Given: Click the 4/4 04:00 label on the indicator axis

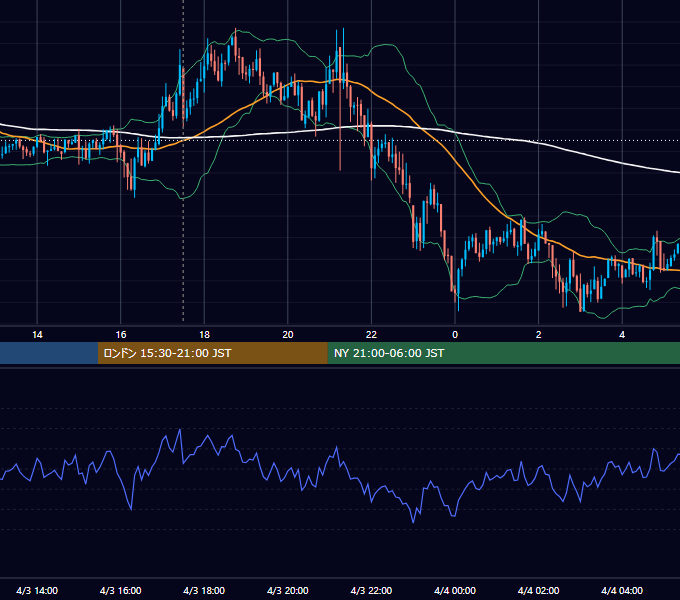Looking at the screenshot, I should point(622,590).
